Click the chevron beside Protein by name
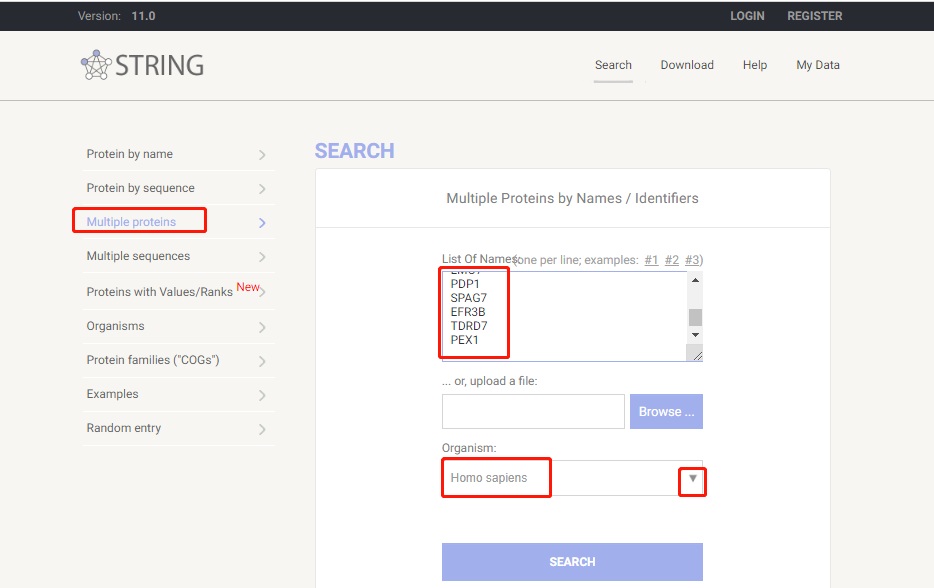This screenshot has height=588, width=934. click(x=262, y=155)
